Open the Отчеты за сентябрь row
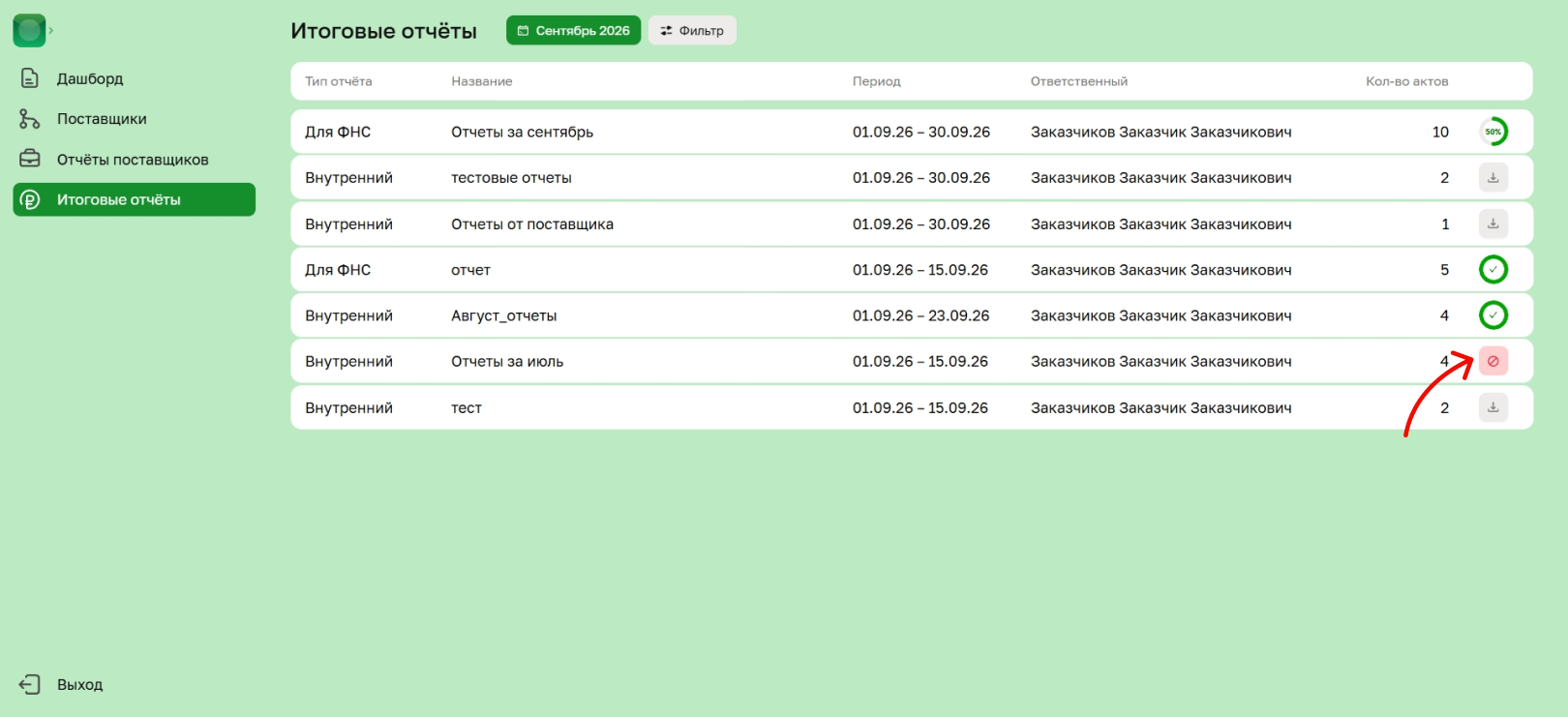Viewport: 1568px width, 717px height. tap(912, 132)
